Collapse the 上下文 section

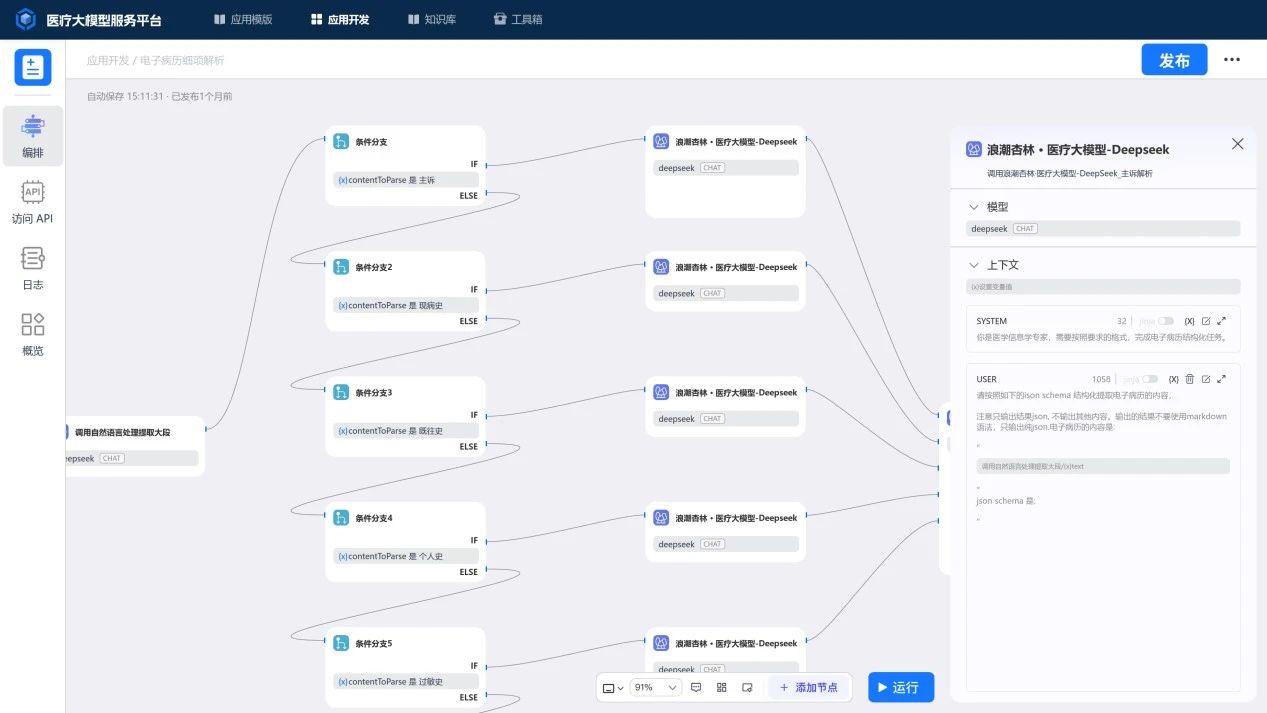[x=974, y=265]
